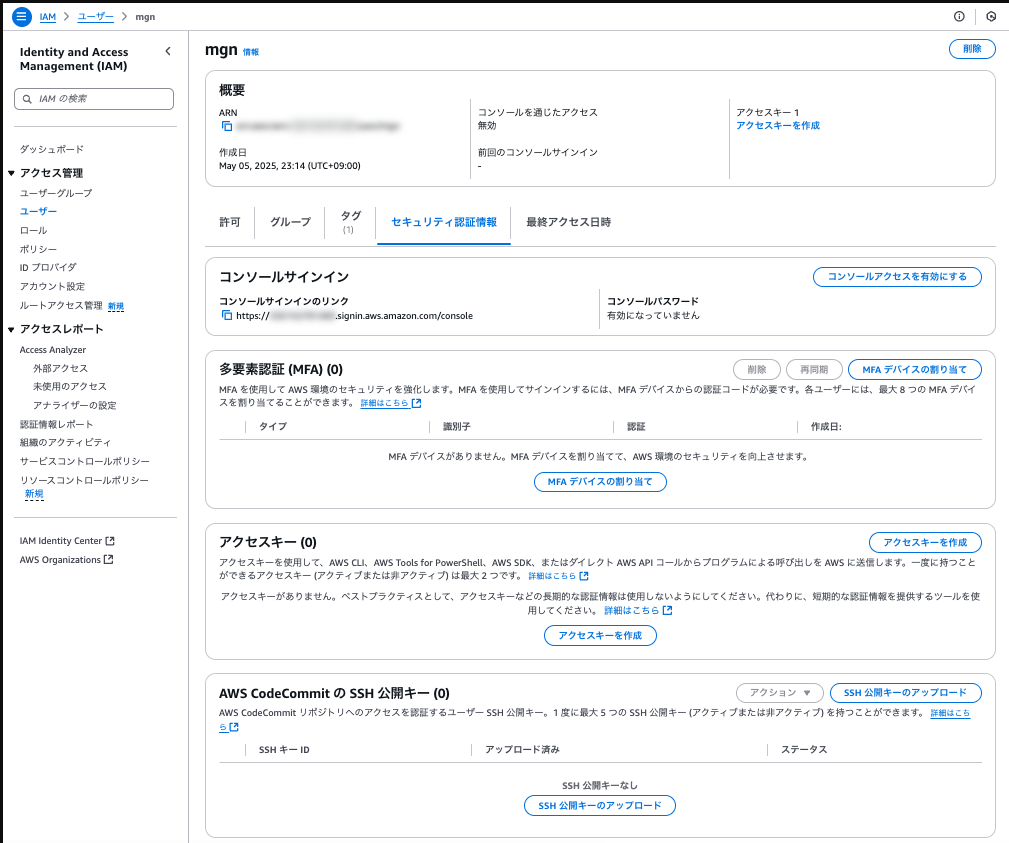Copy the console sign-in link URL
1009x843 pixels.
[x=227, y=315]
